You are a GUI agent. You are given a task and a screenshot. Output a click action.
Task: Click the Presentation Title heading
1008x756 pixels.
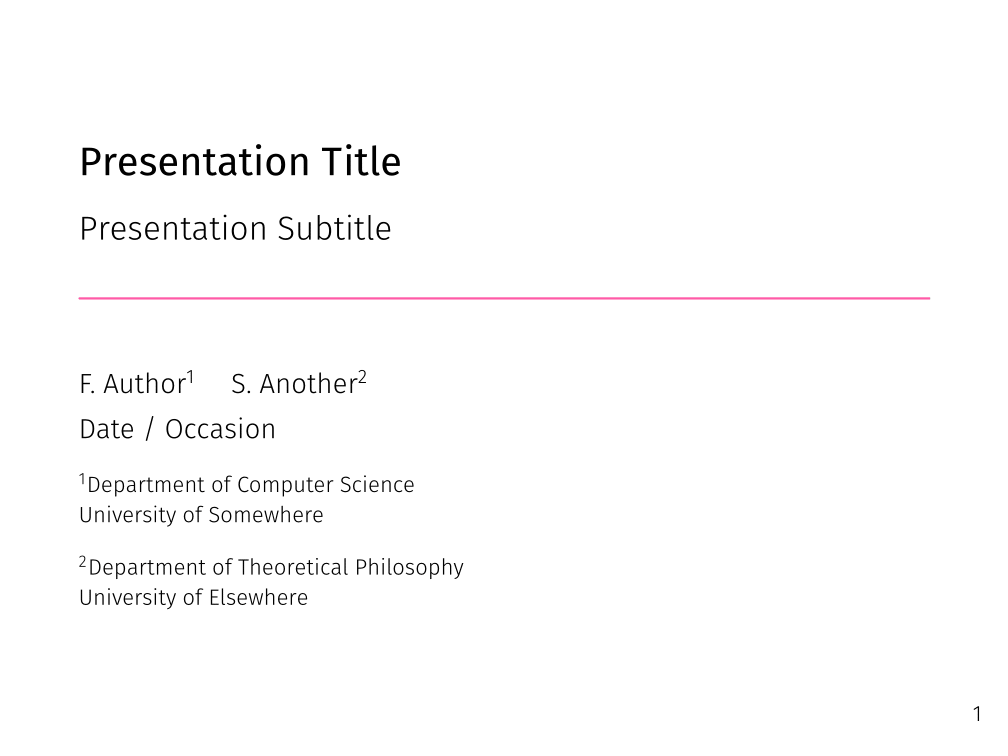click(x=240, y=162)
